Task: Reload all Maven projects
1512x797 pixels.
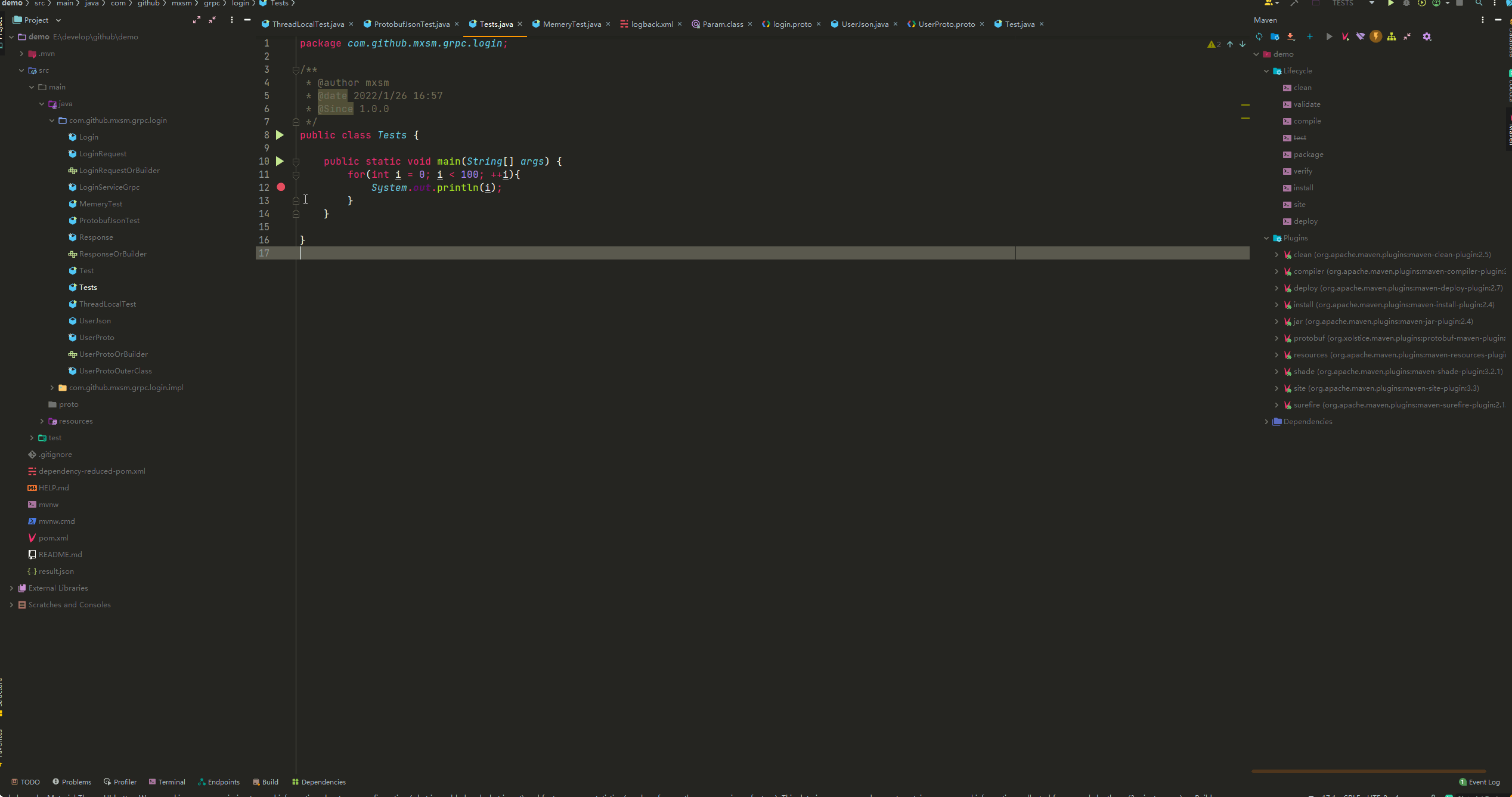Action: pyautogui.click(x=1259, y=37)
